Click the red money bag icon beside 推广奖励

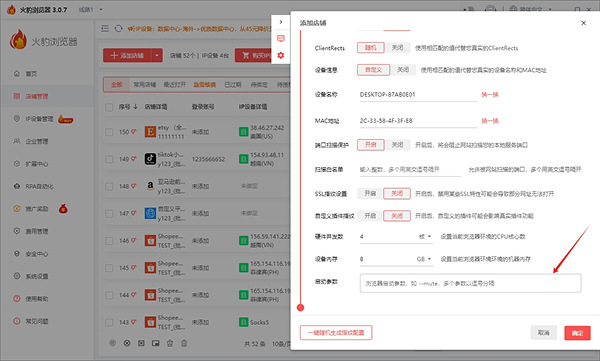click(x=63, y=209)
